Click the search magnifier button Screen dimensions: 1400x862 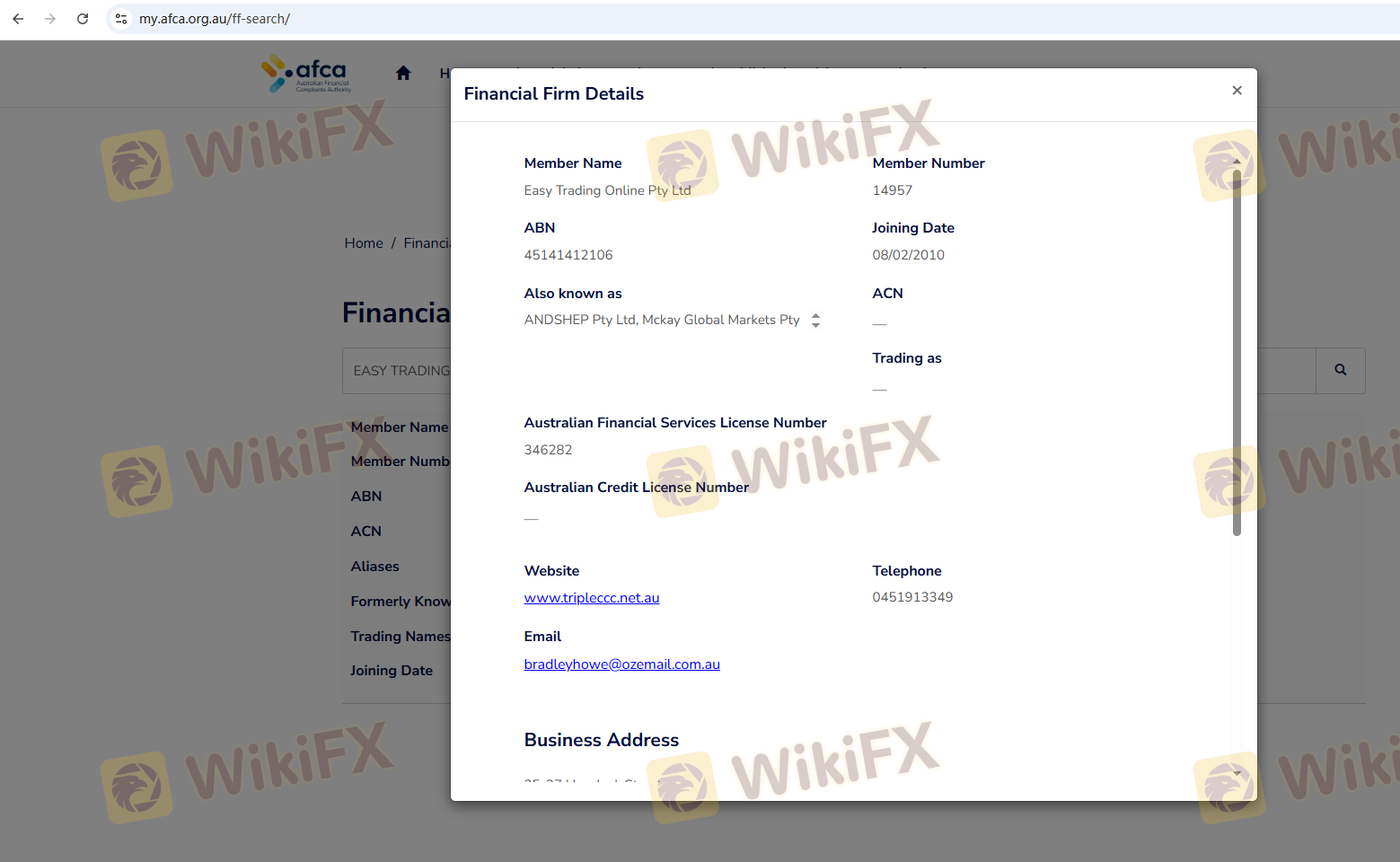point(1341,370)
